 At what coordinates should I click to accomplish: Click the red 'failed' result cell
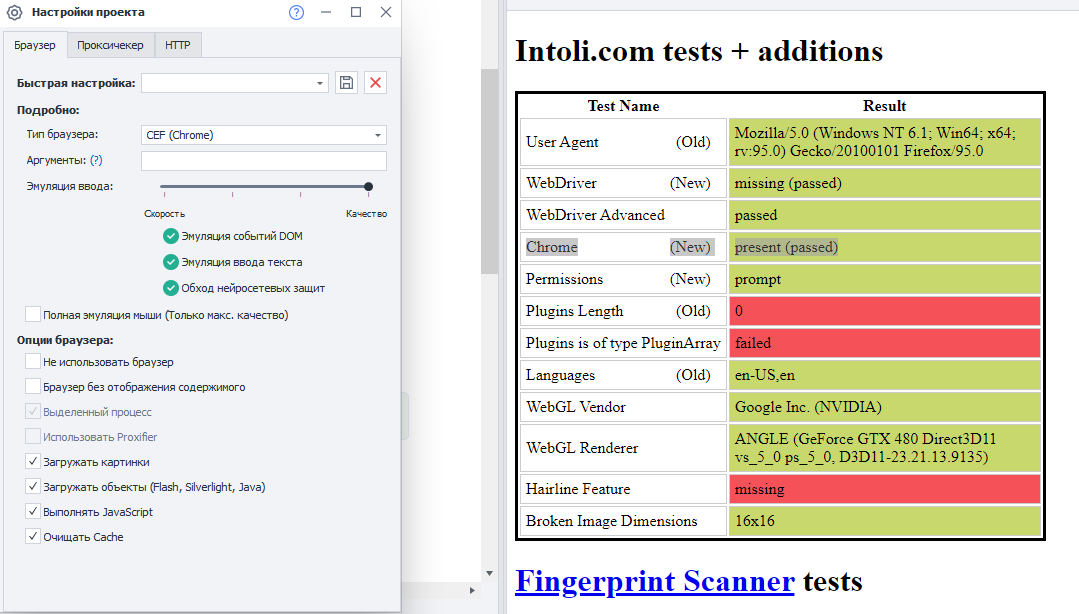[884, 343]
